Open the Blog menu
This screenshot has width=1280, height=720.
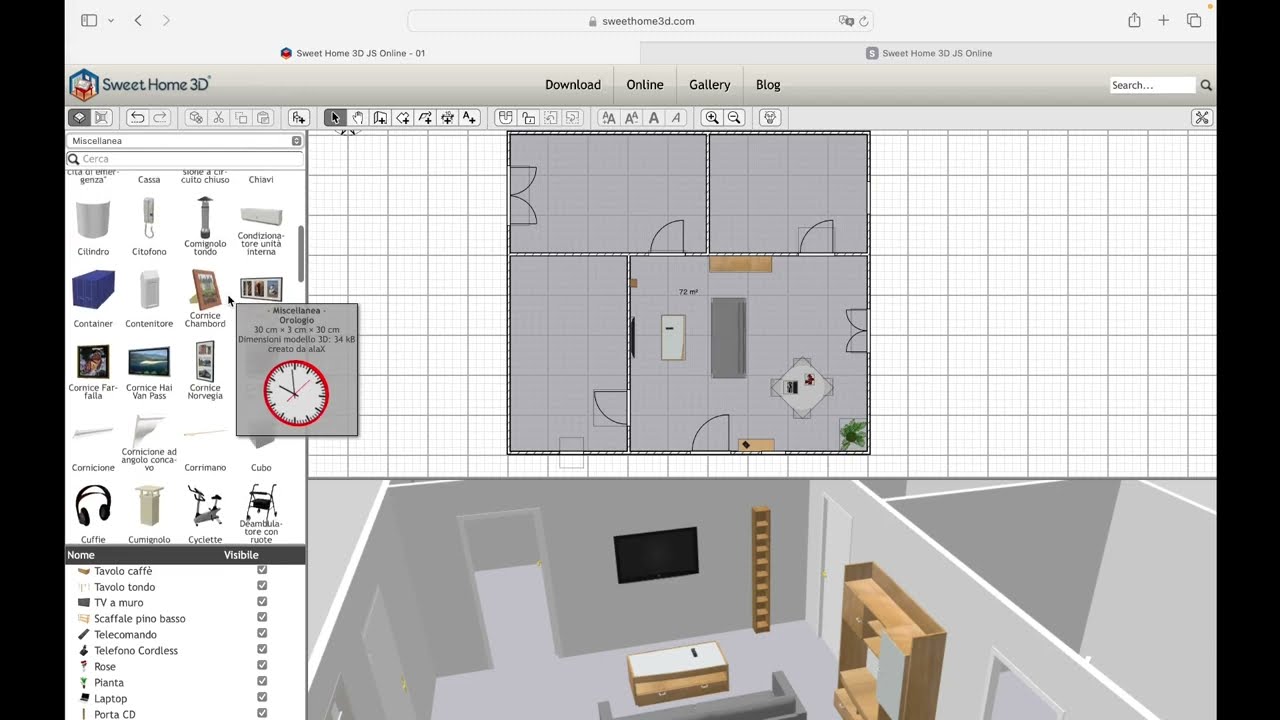click(x=768, y=85)
